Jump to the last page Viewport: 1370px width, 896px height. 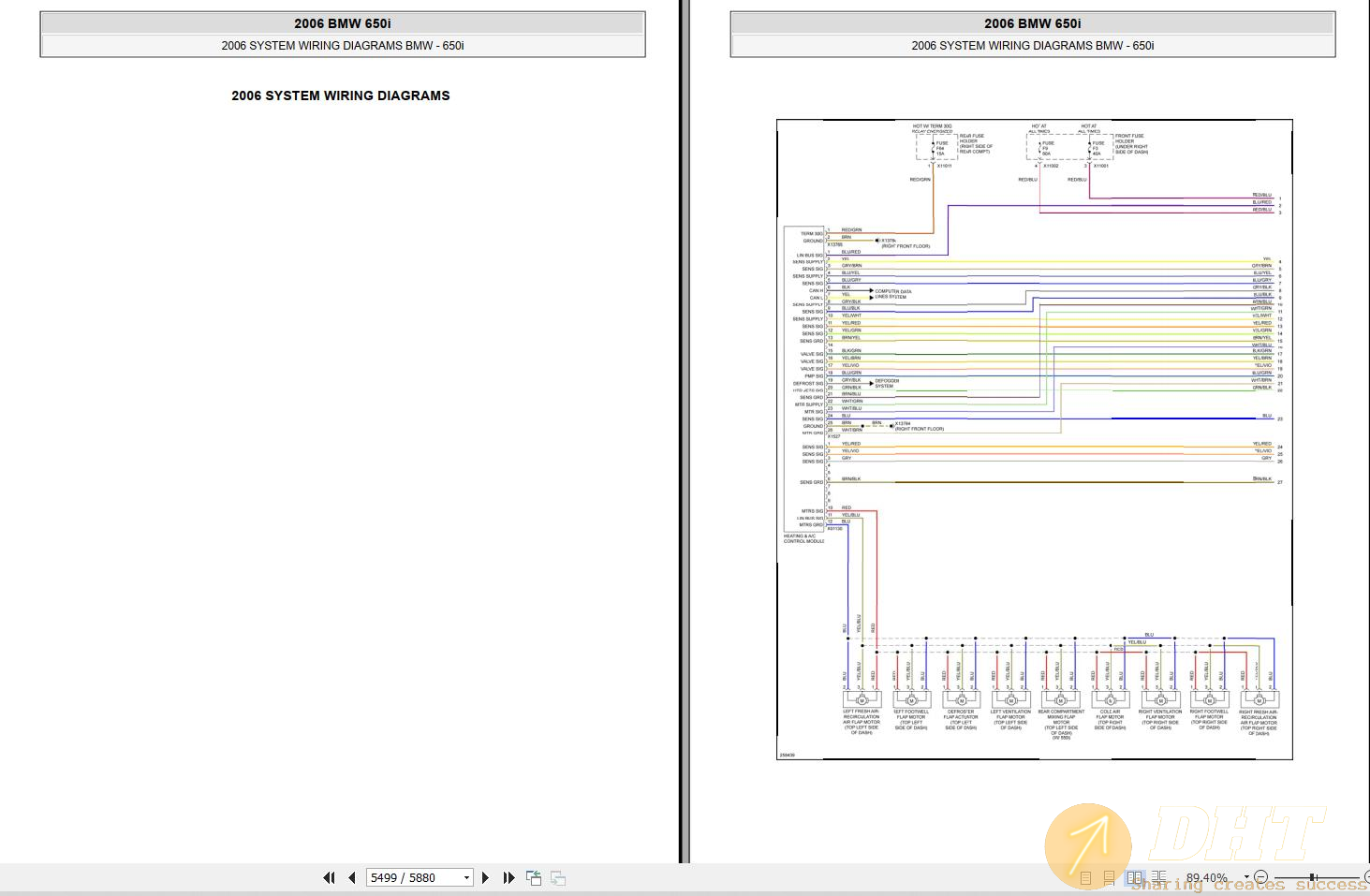[508, 877]
